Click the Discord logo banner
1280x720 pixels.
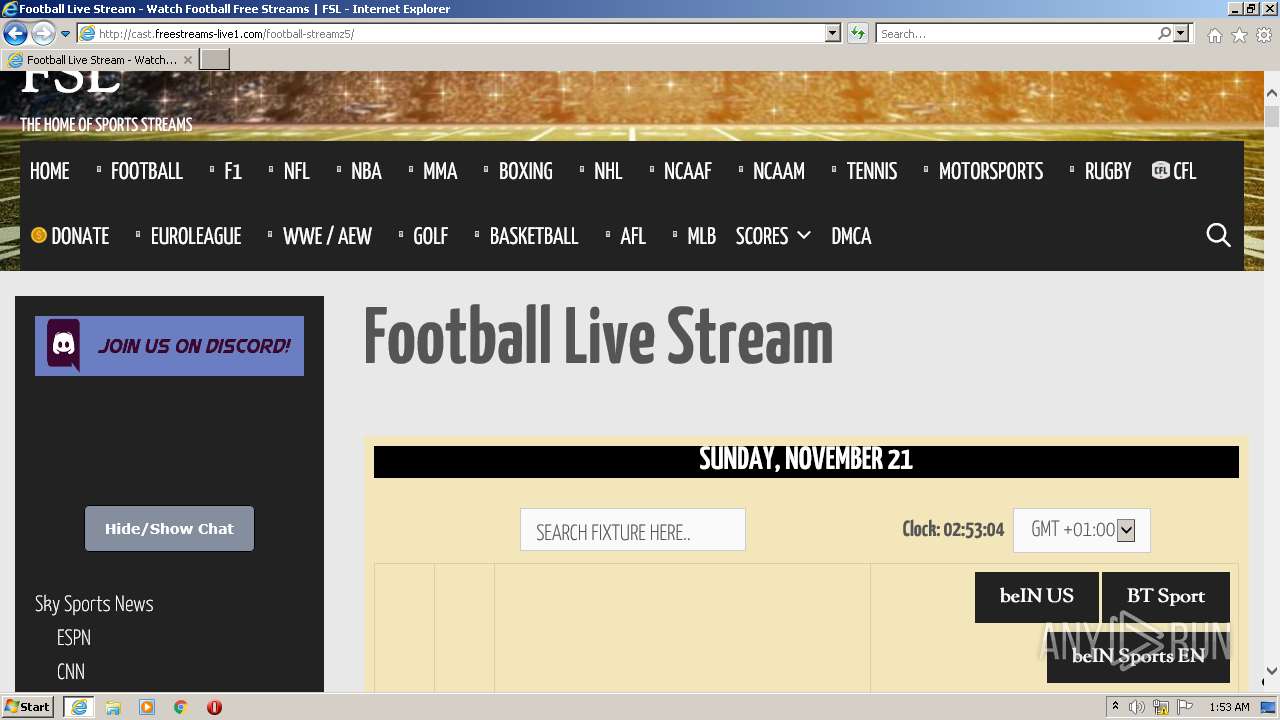[169, 346]
